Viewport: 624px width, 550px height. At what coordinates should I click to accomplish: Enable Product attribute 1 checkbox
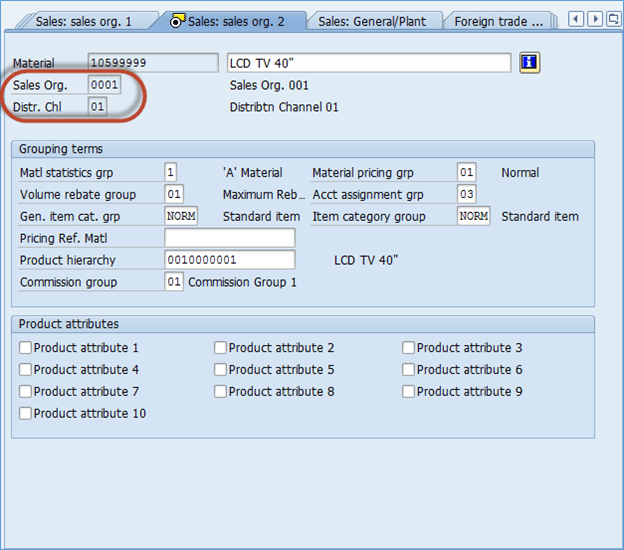[25, 348]
